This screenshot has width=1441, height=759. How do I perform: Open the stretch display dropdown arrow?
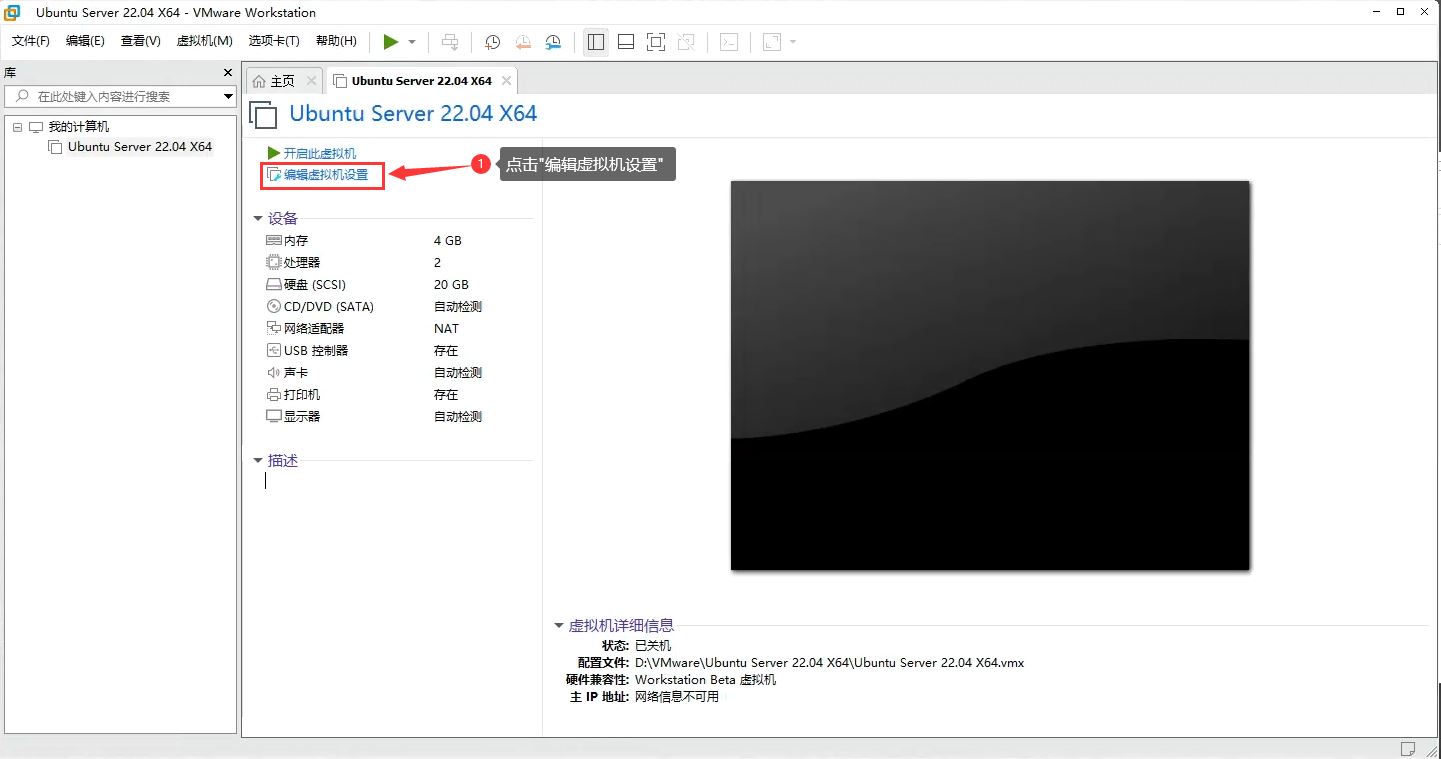click(793, 42)
